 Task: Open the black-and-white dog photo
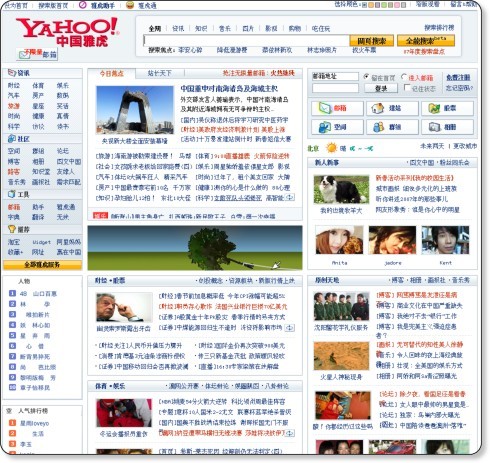341,189
